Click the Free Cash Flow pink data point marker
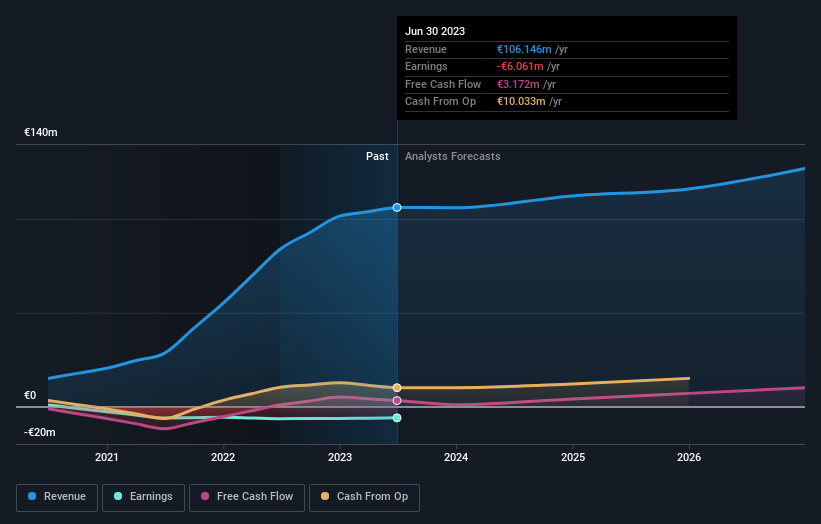821x524 pixels. [397, 400]
